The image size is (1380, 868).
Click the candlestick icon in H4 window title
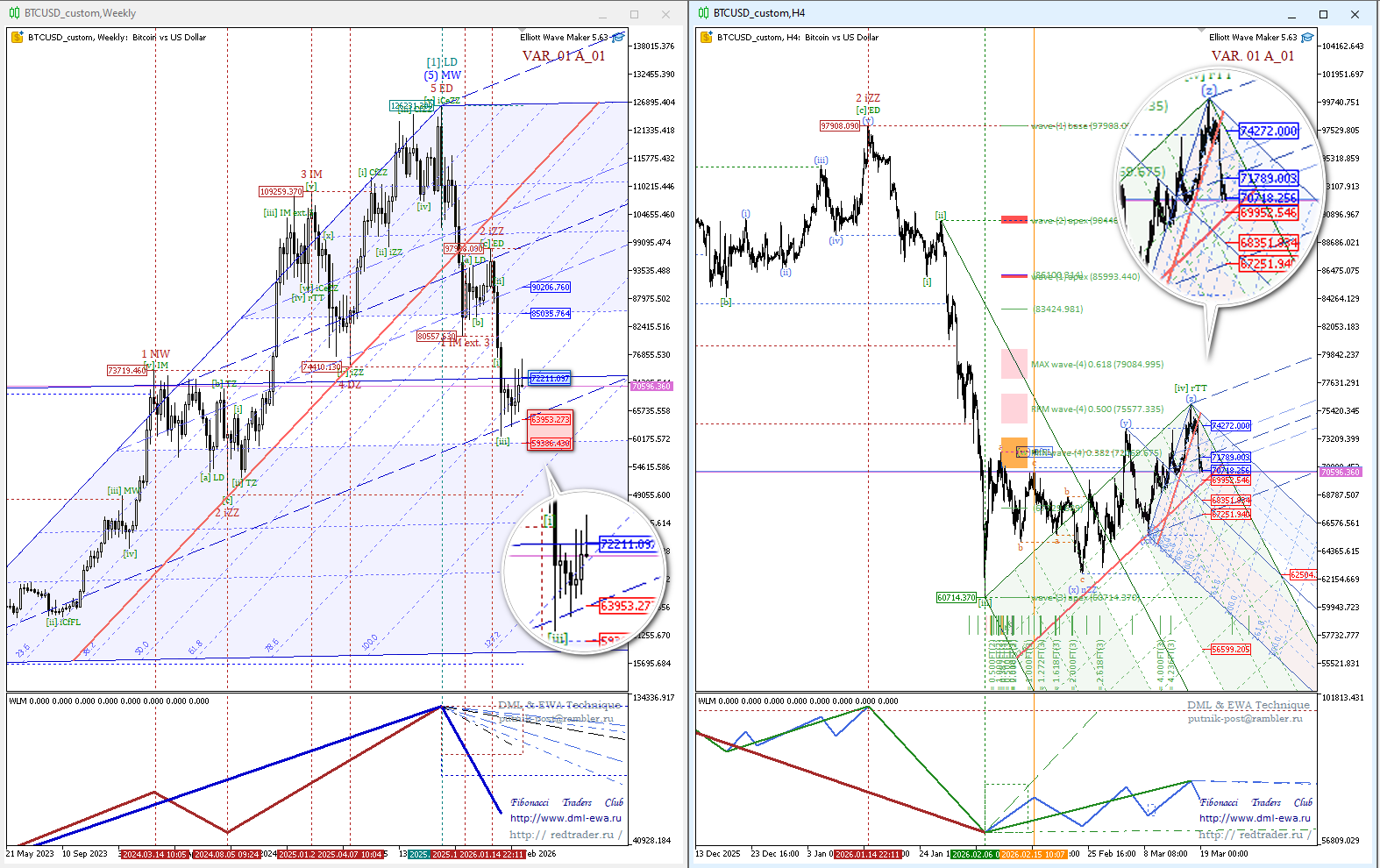[x=703, y=13]
